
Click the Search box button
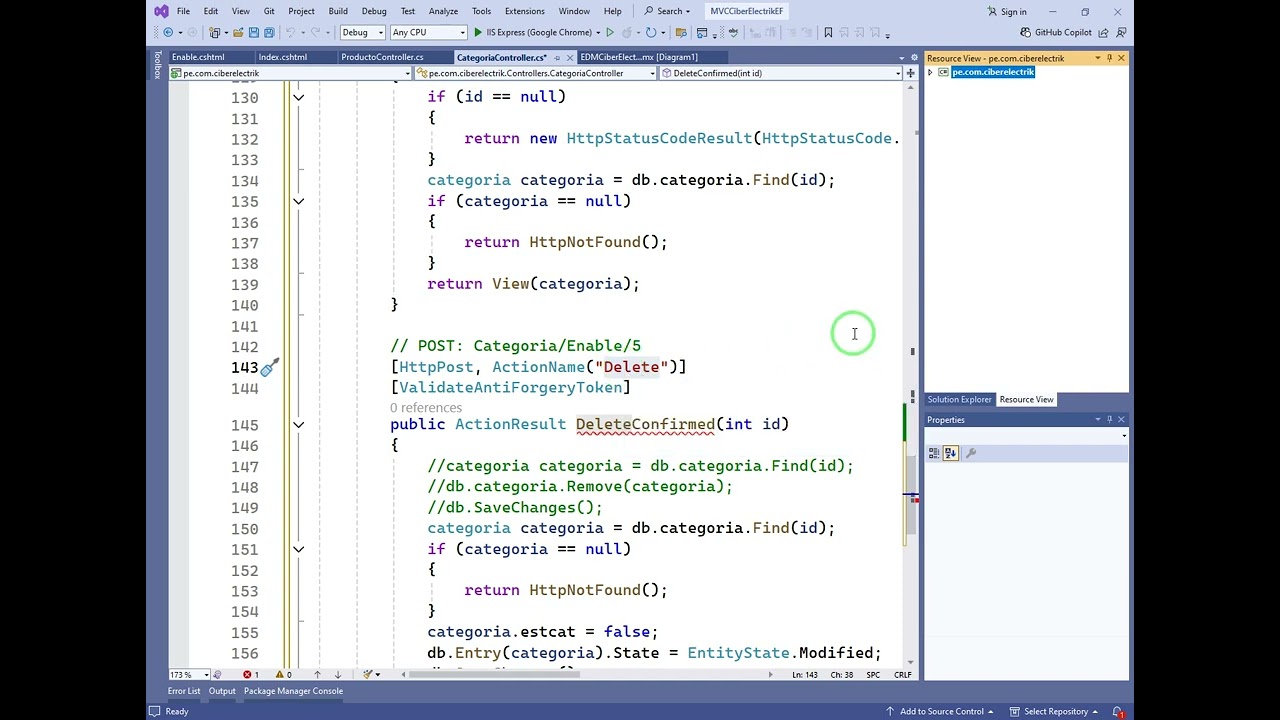(x=667, y=11)
